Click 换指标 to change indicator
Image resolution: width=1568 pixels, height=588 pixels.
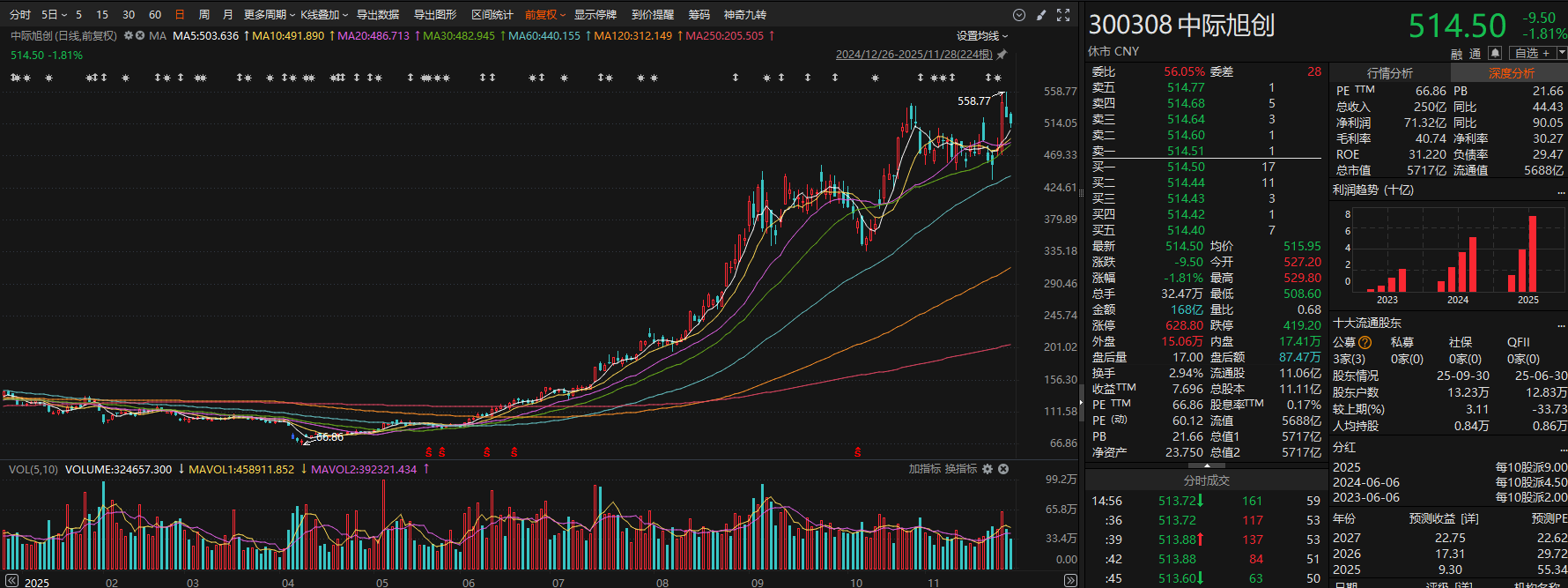point(961,469)
